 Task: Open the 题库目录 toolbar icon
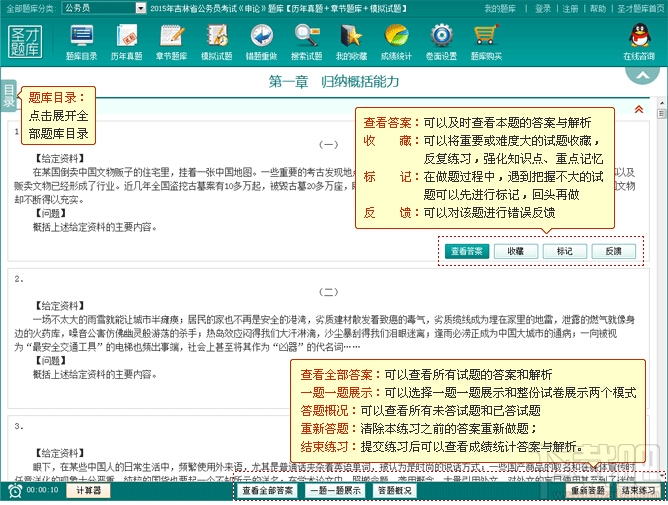81,42
